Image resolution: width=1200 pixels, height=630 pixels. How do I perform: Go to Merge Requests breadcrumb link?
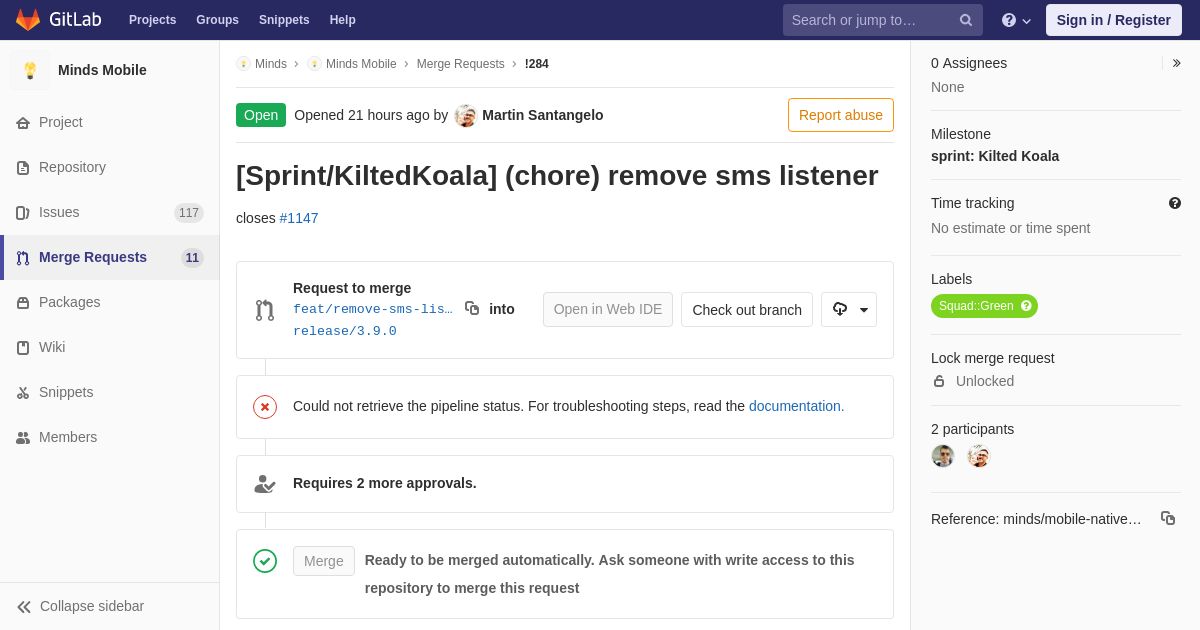tap(460, 64)
